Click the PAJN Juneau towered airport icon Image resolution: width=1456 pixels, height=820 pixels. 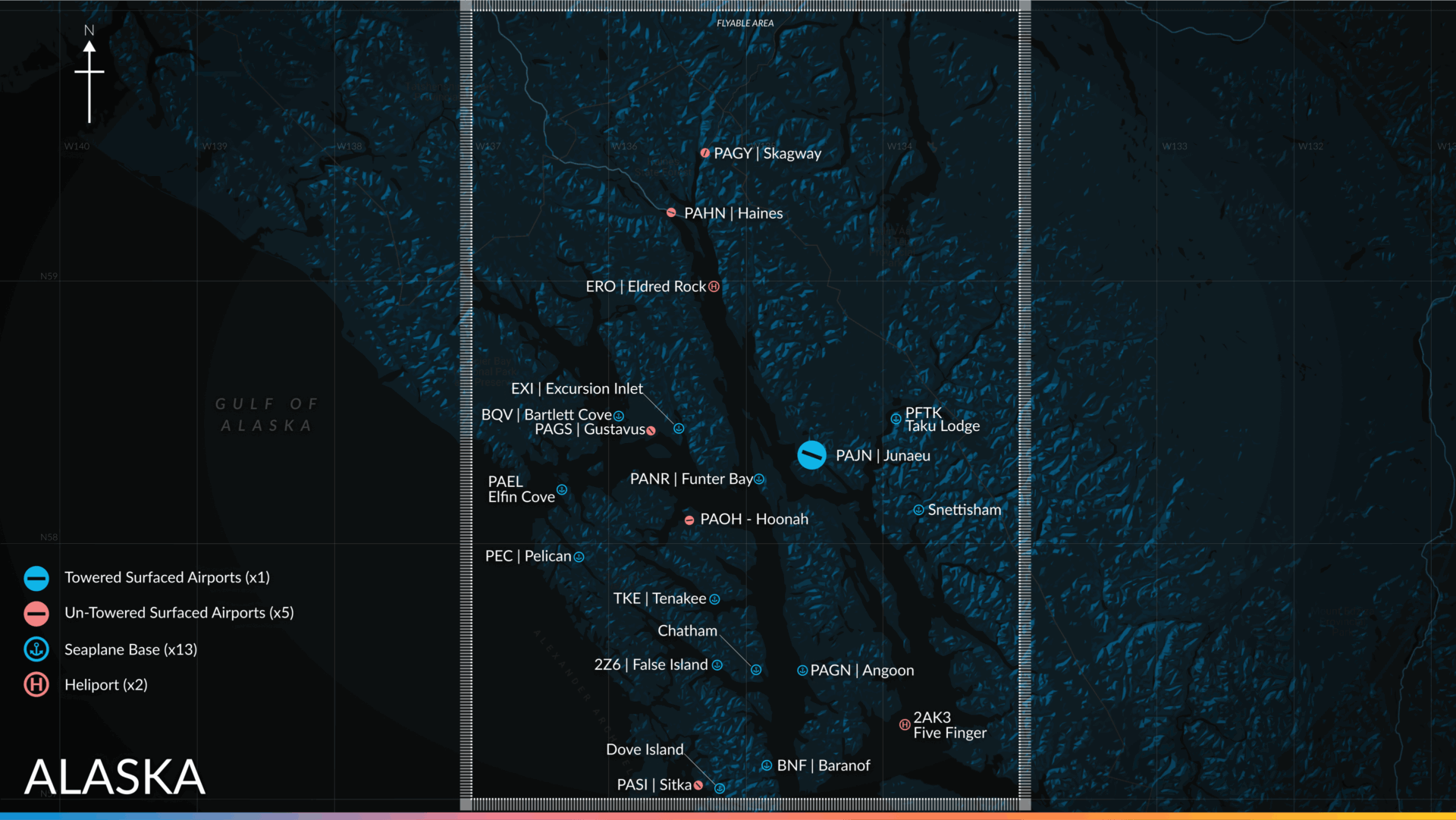[x=811, y=455]
